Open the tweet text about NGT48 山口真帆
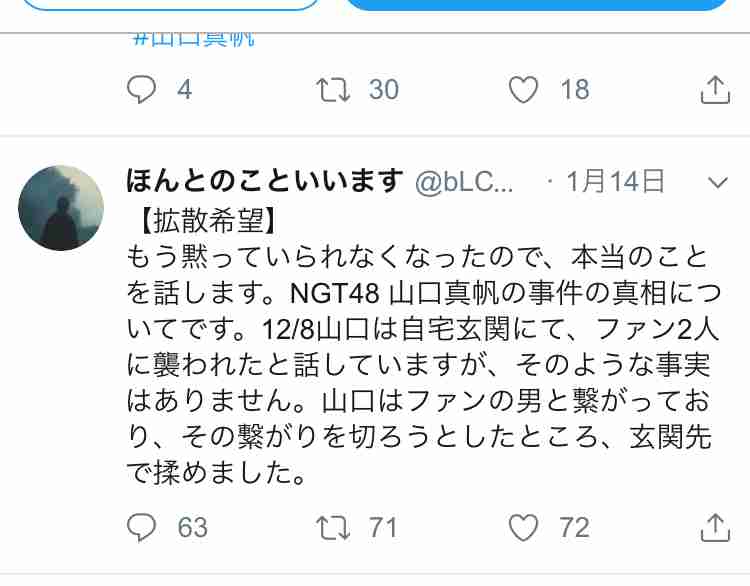Screen dimensions: 750x586 [x=423, y=347]
